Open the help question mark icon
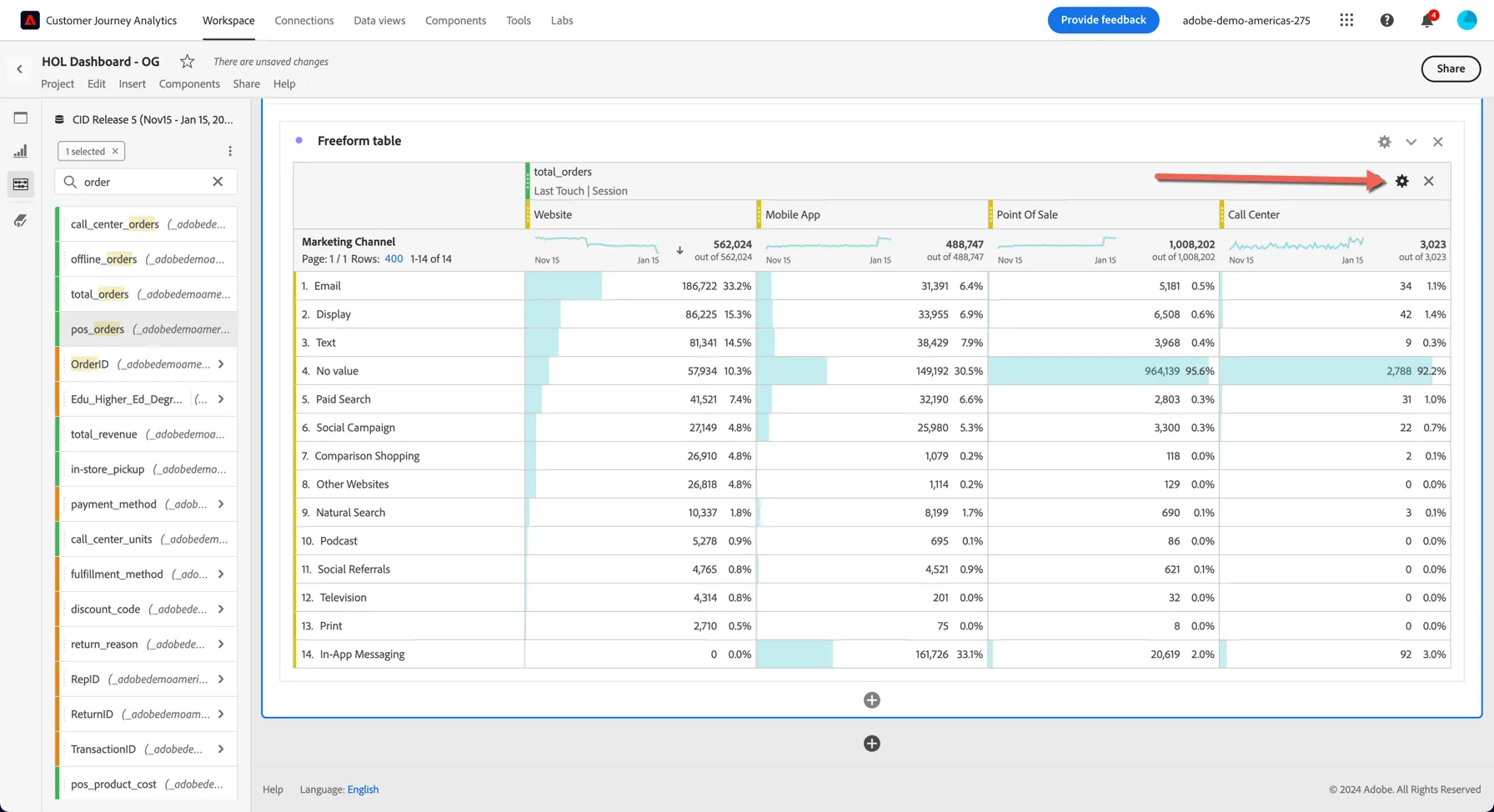Image resolution: width=1494 pixels, height=812 pixels. pyautogui.click(x=1387, y=20)
